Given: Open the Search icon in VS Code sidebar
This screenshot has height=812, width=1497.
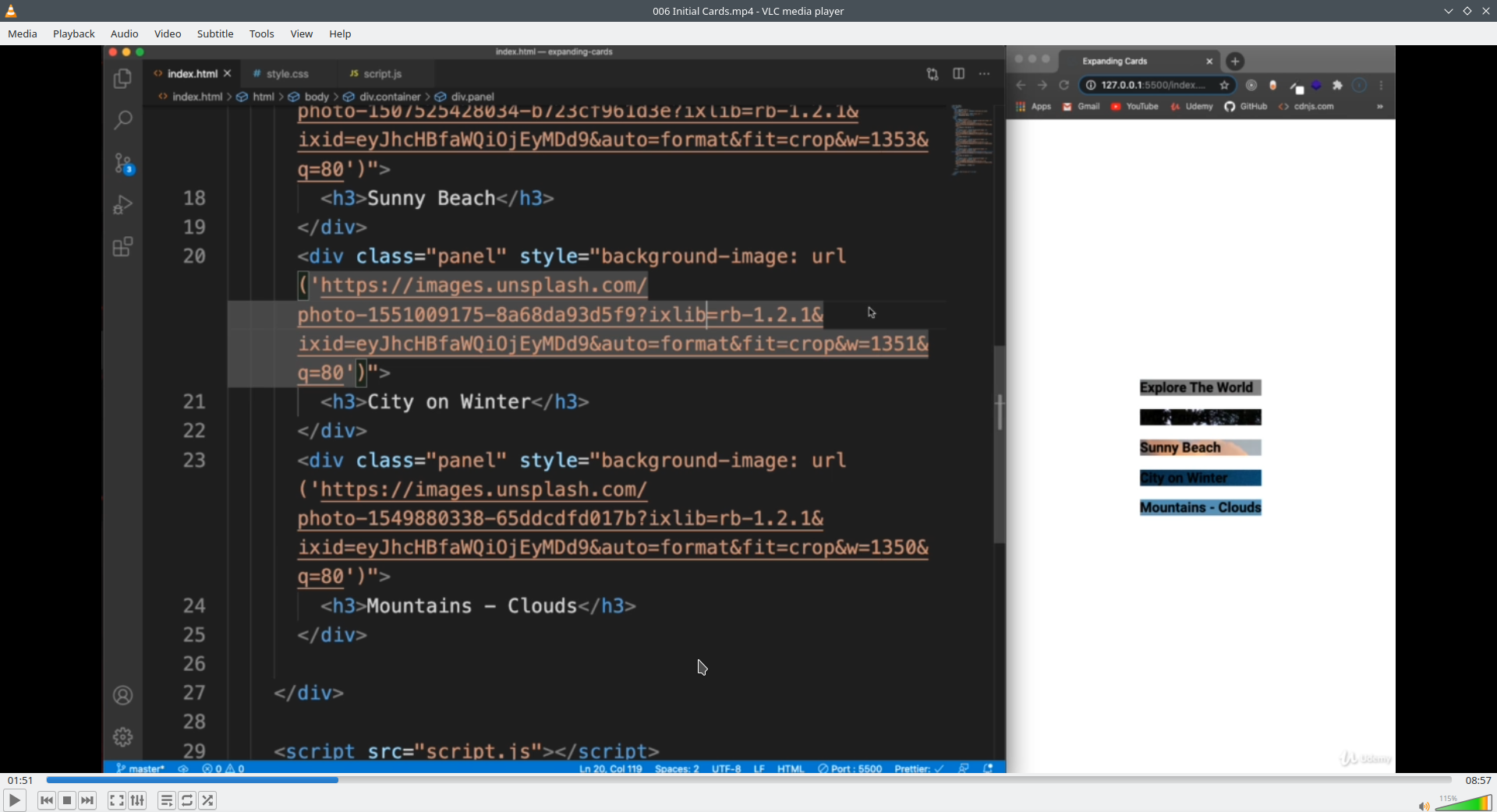Looking at the screenshot, I should (122, 120).
